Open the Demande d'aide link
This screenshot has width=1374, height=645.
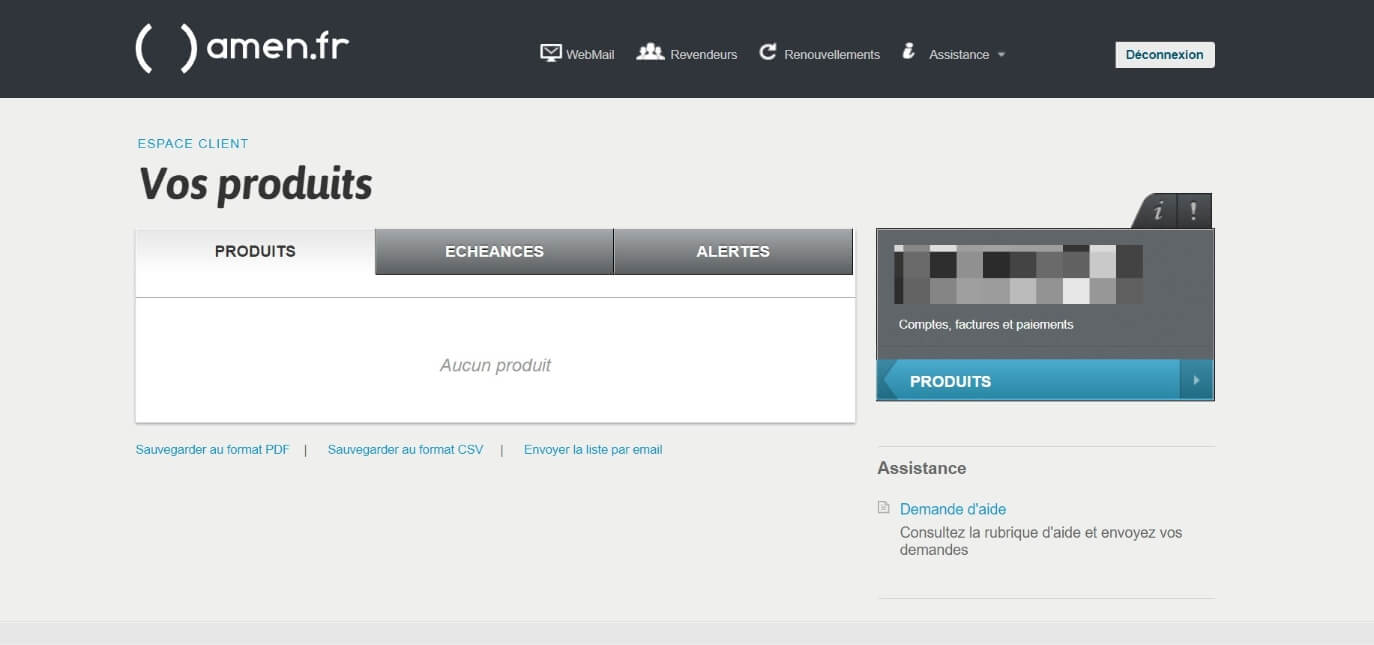[953, 509]
